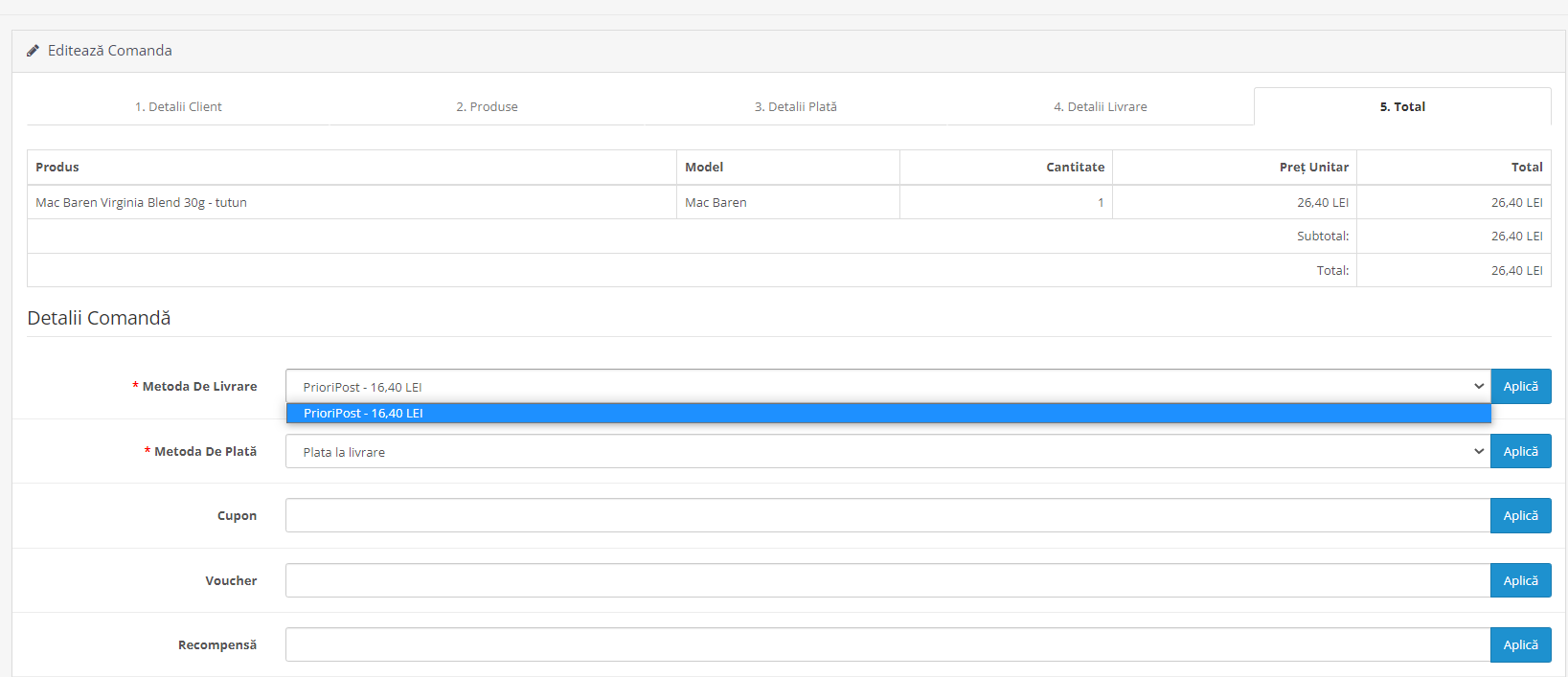This screenshot has width=1568, height=677.
Task: Select the 5. Total tab
Action: pos(1402,106)
